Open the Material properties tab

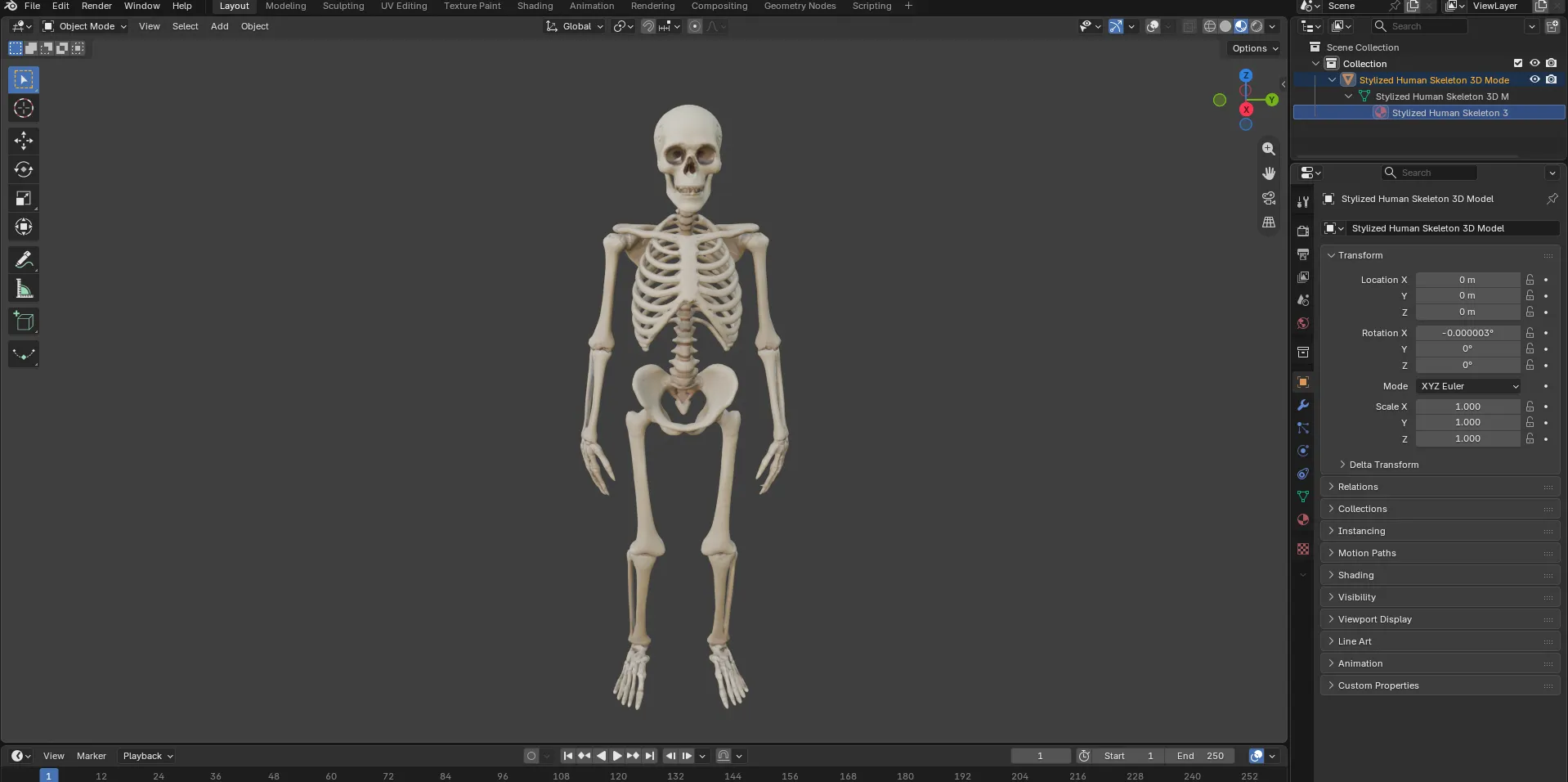tap(1303, 519)
